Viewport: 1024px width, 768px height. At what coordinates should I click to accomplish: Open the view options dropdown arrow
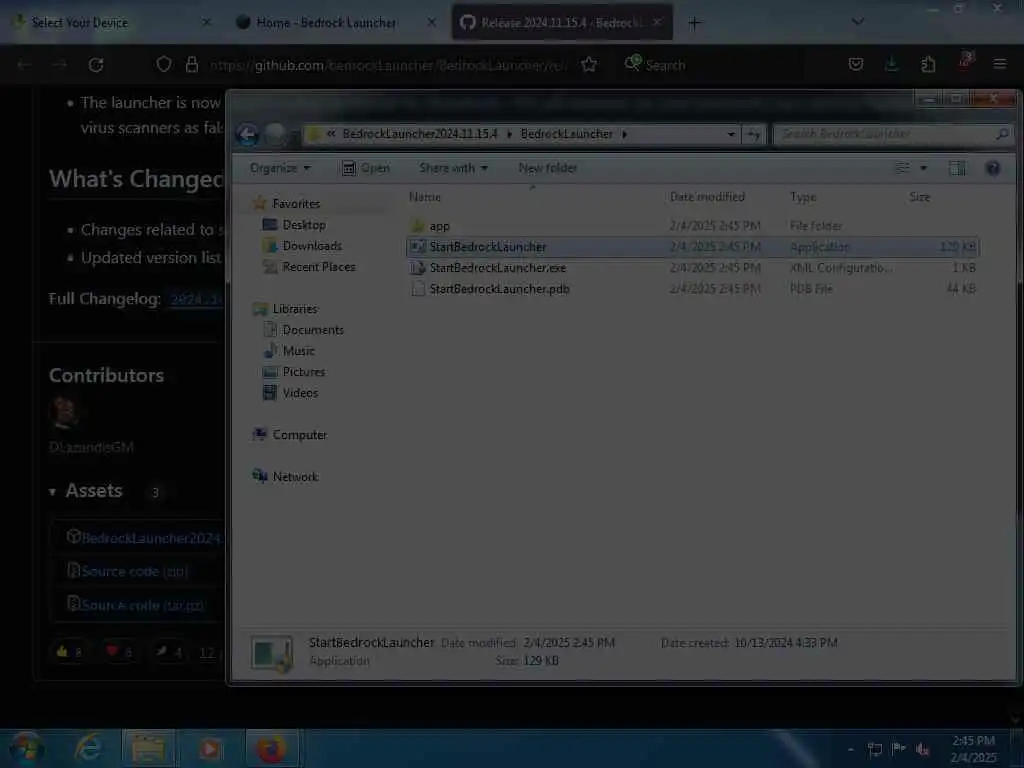(x=923, y=168)
